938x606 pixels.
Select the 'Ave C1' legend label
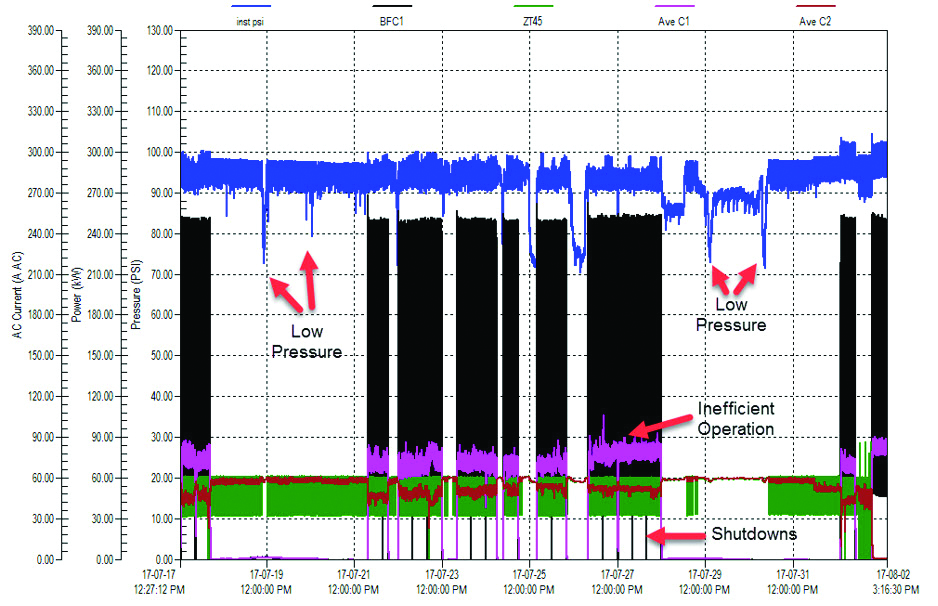674,22
